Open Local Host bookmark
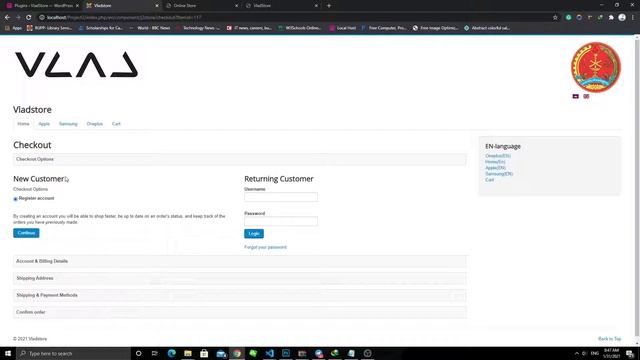This screenshot has height=360, width=640. (x=342, y=28)
